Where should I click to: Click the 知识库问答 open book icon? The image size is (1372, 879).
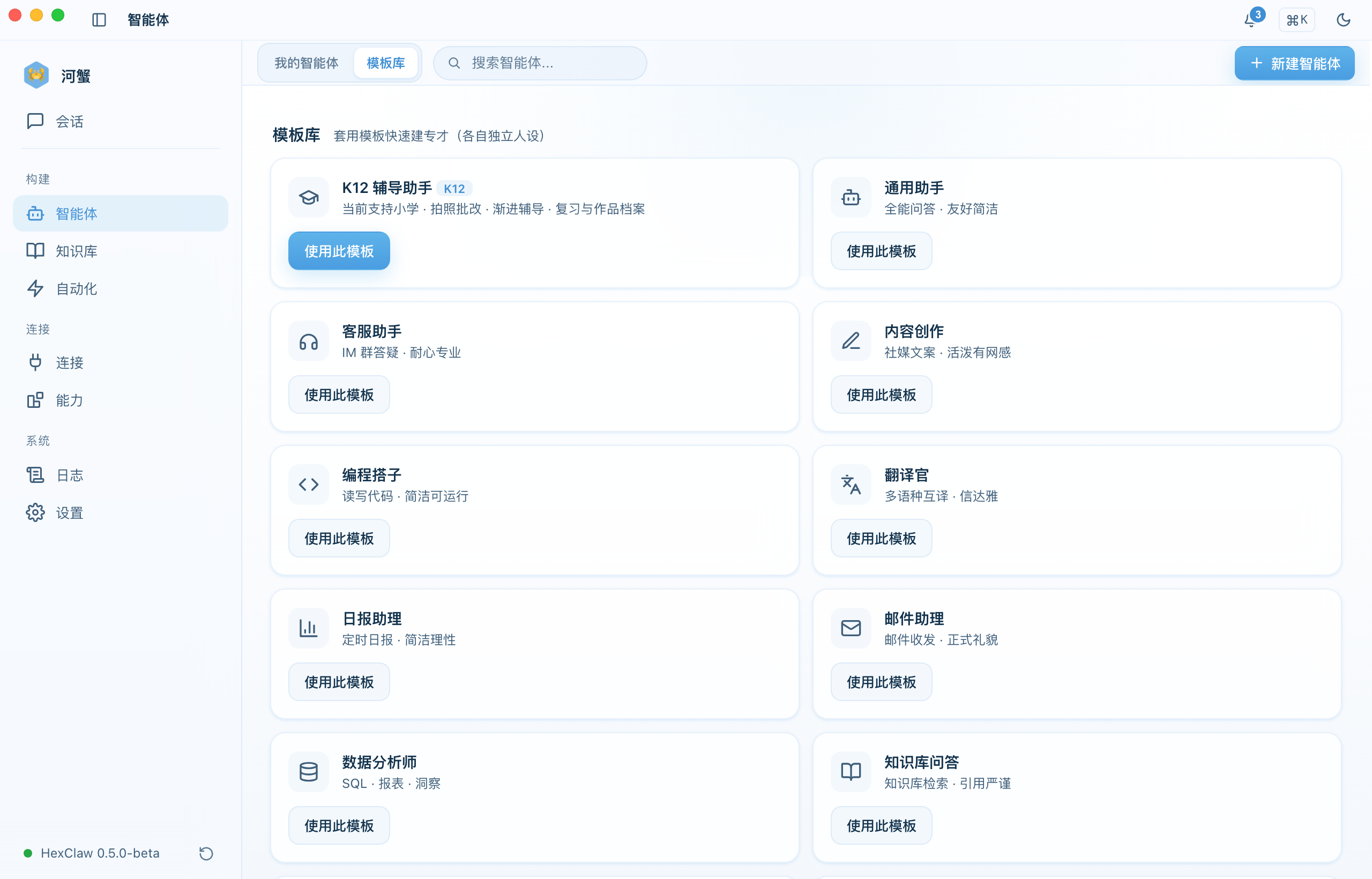point(851,772)
